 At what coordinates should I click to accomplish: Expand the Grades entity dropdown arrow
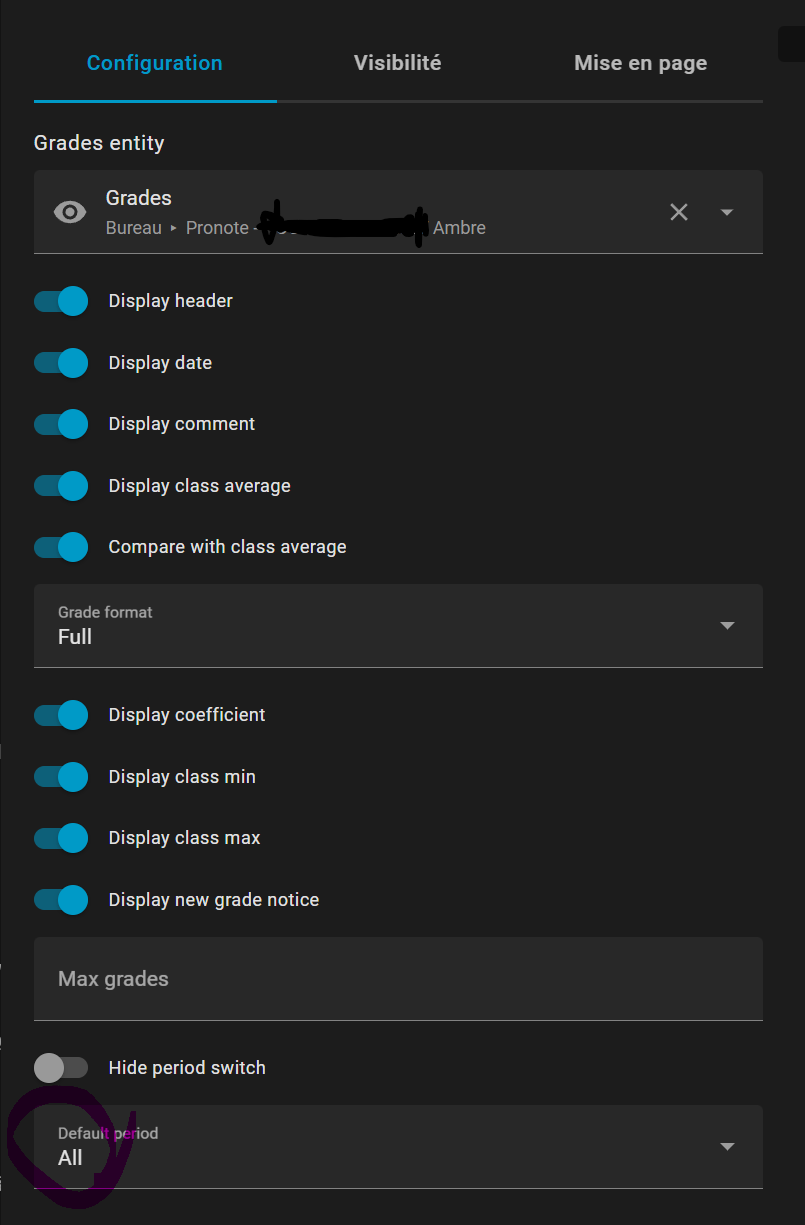click(727, 212)
